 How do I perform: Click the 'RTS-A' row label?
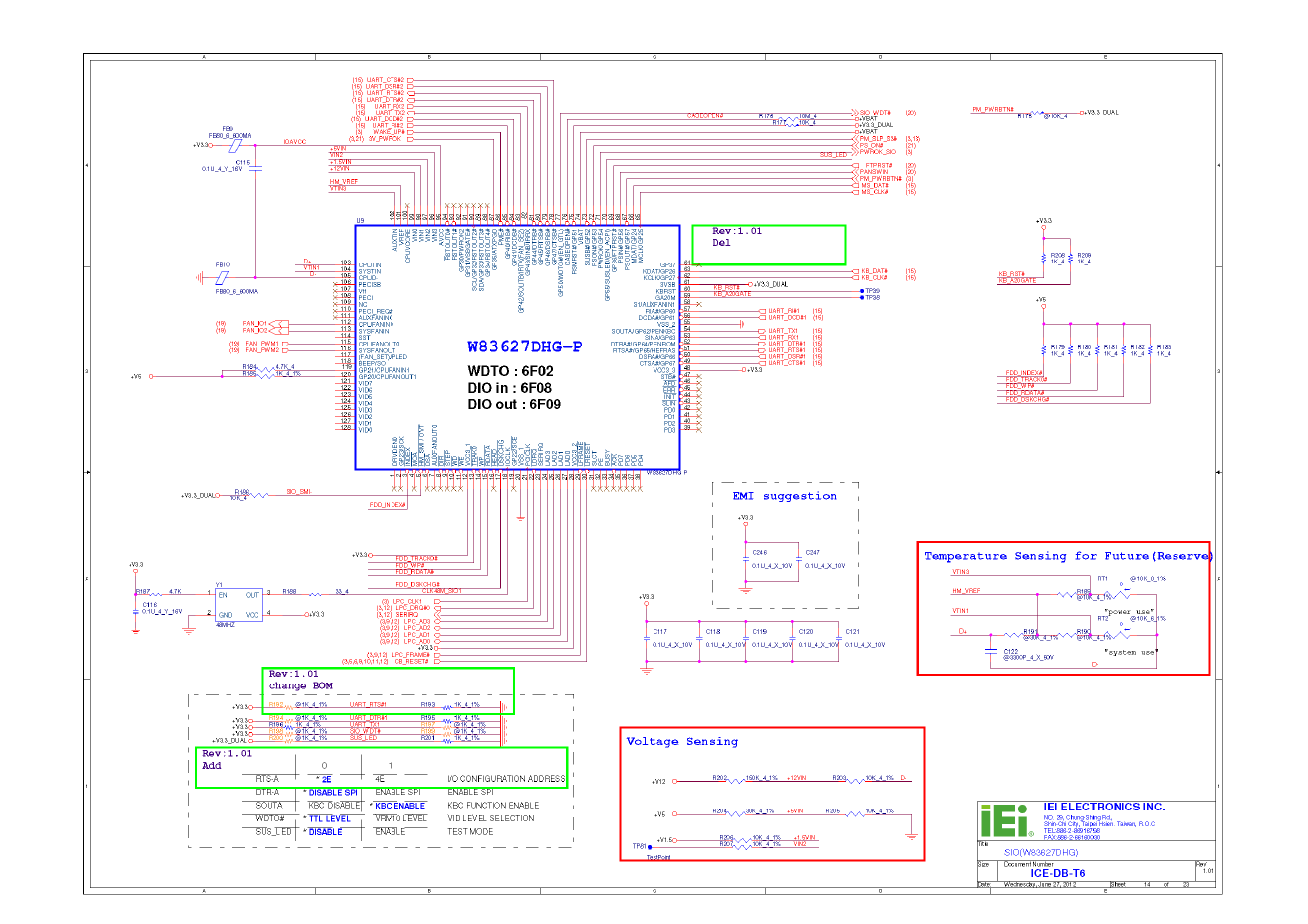(267, 779)
